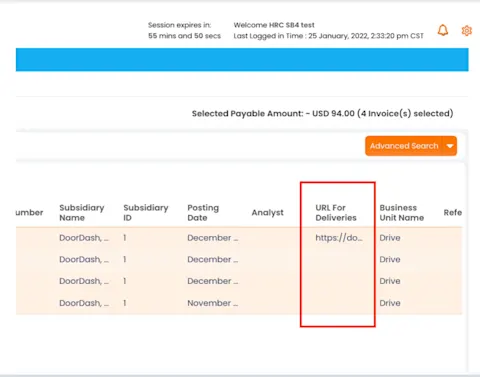Click the Welcome HRC SB4 test text
This screenshot has height=377, width=480.
pos(274,25)
